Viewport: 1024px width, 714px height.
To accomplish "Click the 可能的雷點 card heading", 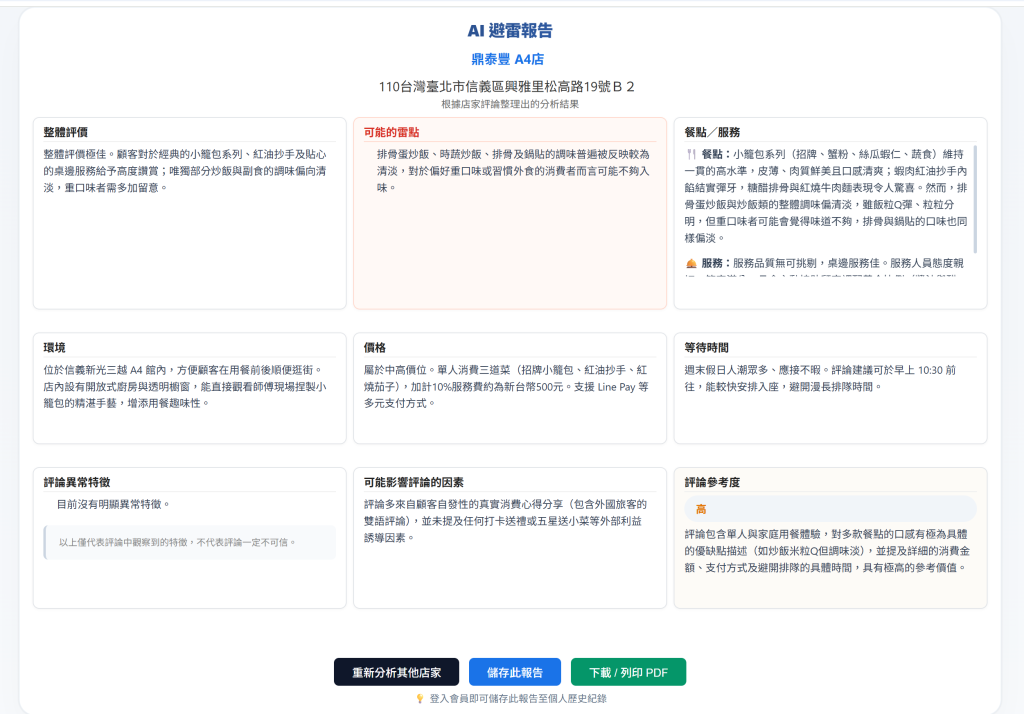I will click(x=391, y=133).
